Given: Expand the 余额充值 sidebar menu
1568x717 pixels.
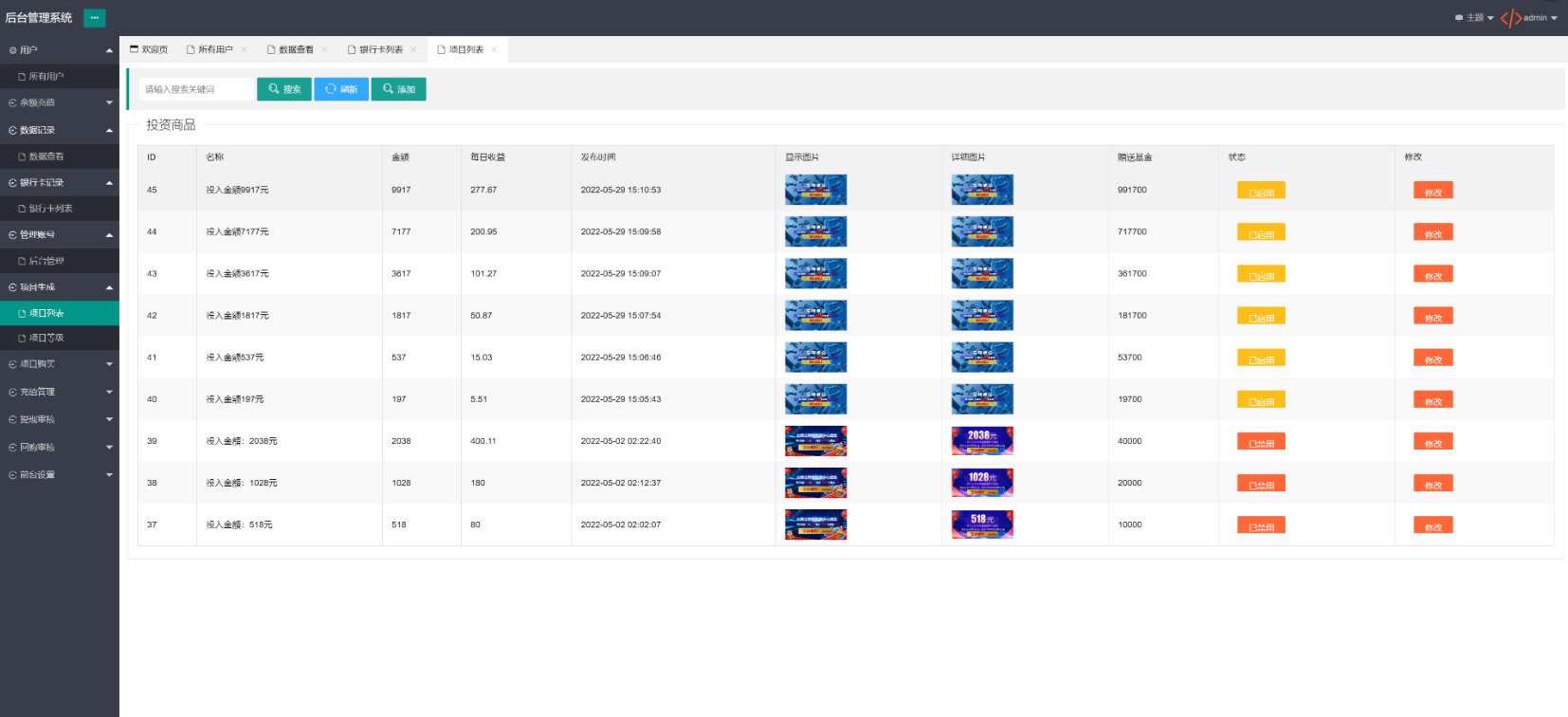Looking at the screenshot, I should (x=59, y=102).
